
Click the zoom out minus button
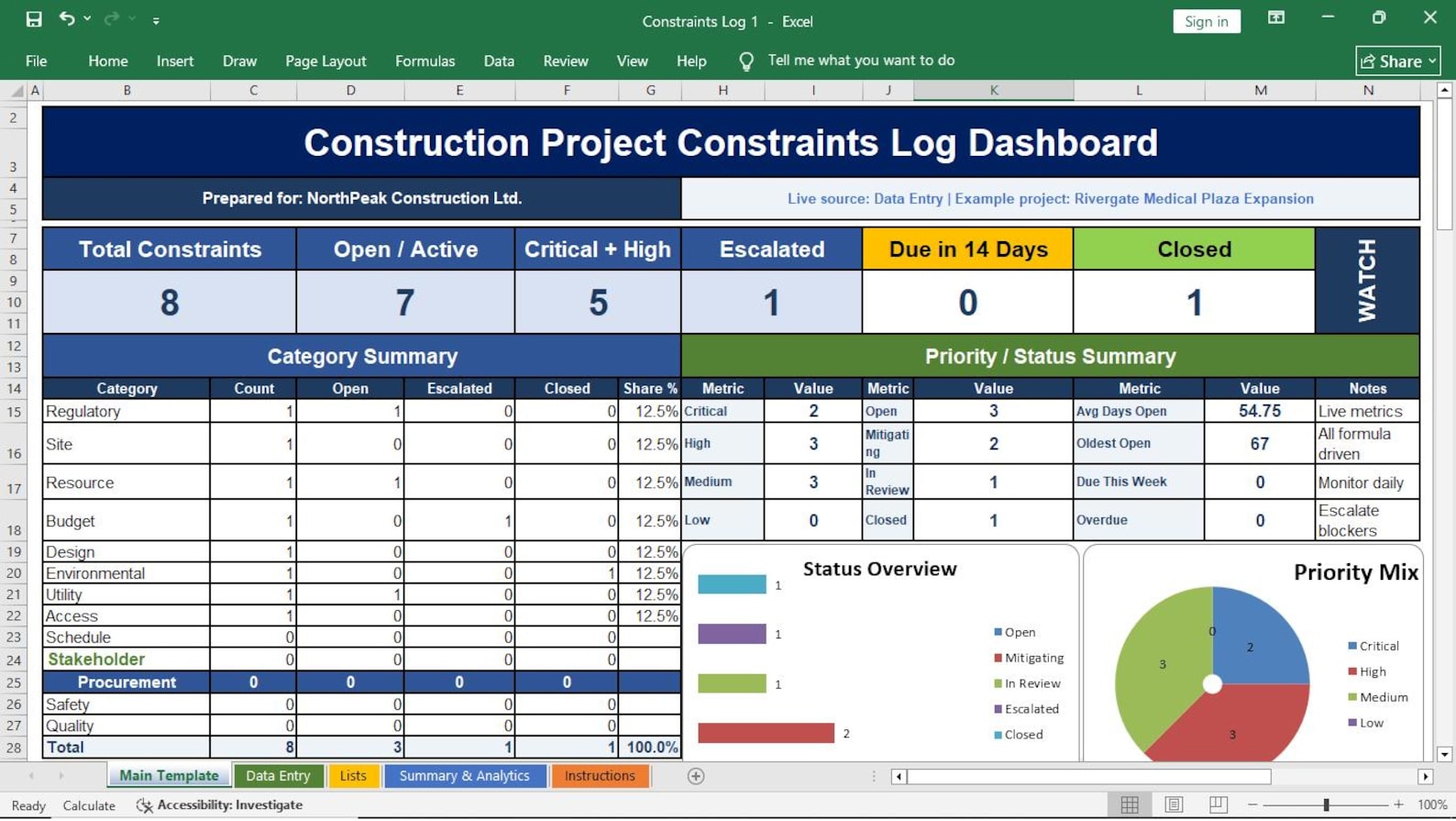(x=1252, y=805)
